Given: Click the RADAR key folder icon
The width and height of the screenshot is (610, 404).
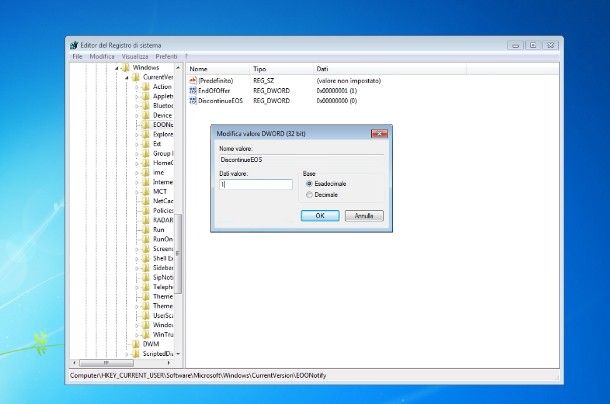Looking at the screenshot, I should click(146, 220).
